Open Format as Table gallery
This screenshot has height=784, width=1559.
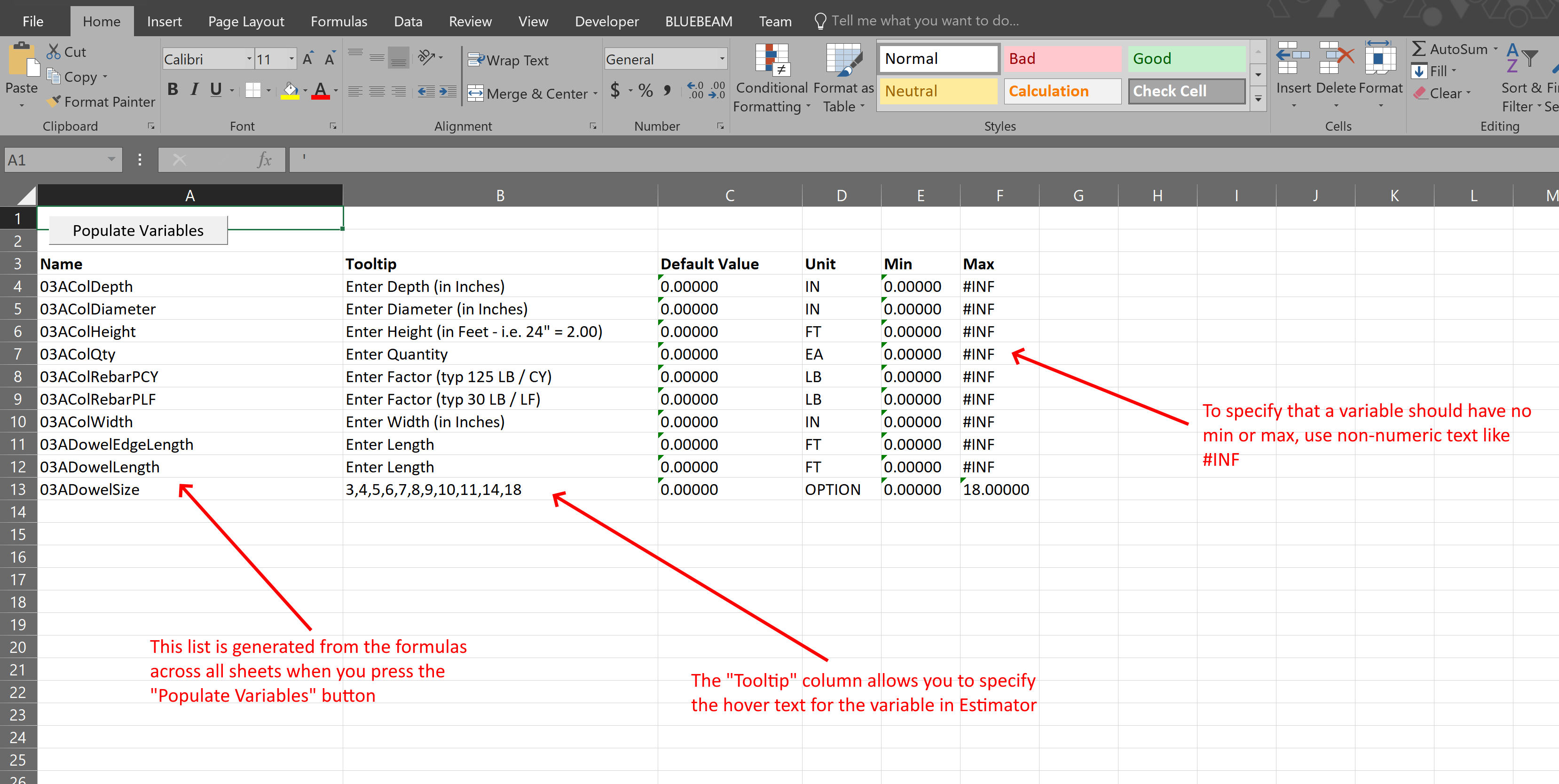[843, 78]
